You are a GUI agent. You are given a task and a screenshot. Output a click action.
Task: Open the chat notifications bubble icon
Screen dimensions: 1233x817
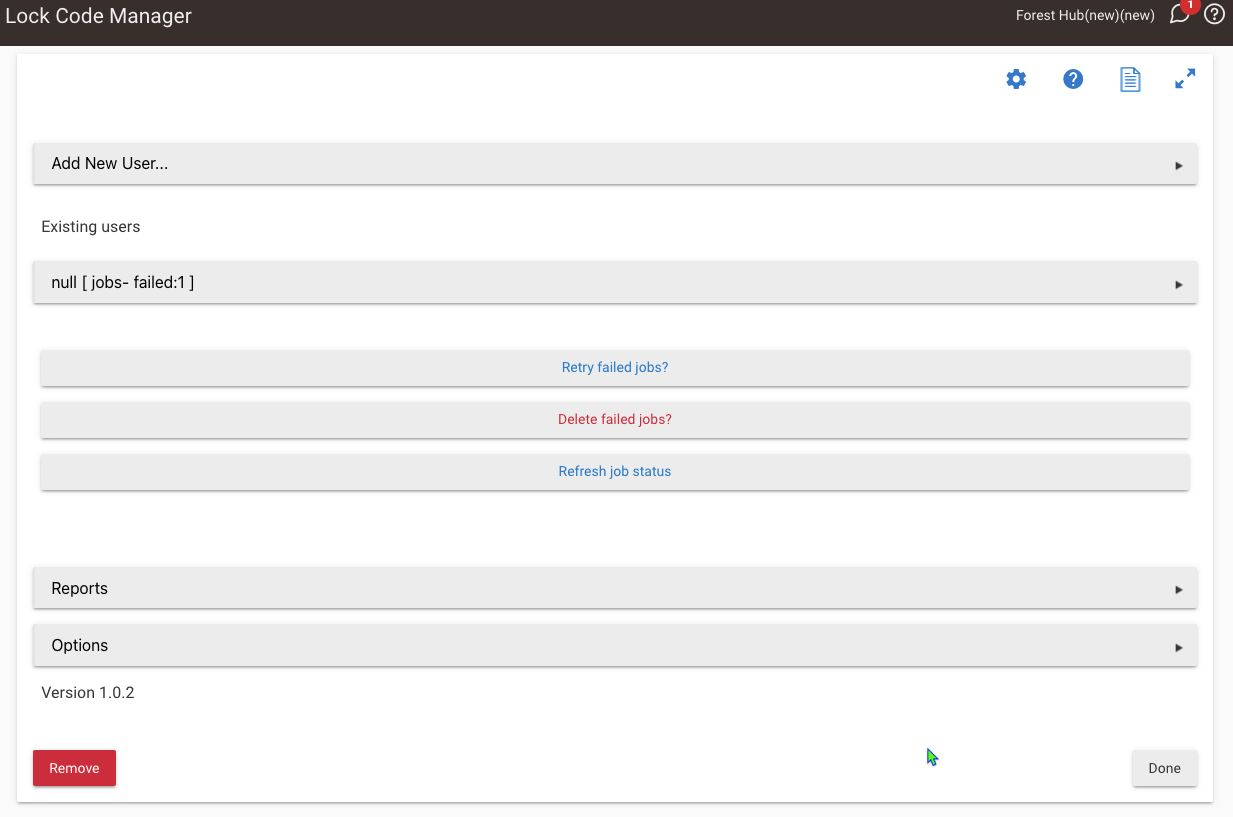pyautogui.click(x=1180, y=15)
